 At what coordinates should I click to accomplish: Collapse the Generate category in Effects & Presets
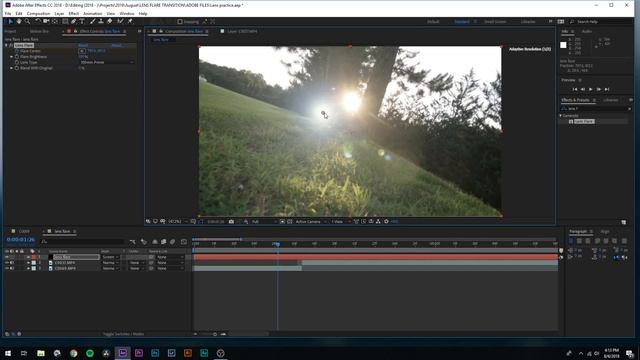(560, 116)
